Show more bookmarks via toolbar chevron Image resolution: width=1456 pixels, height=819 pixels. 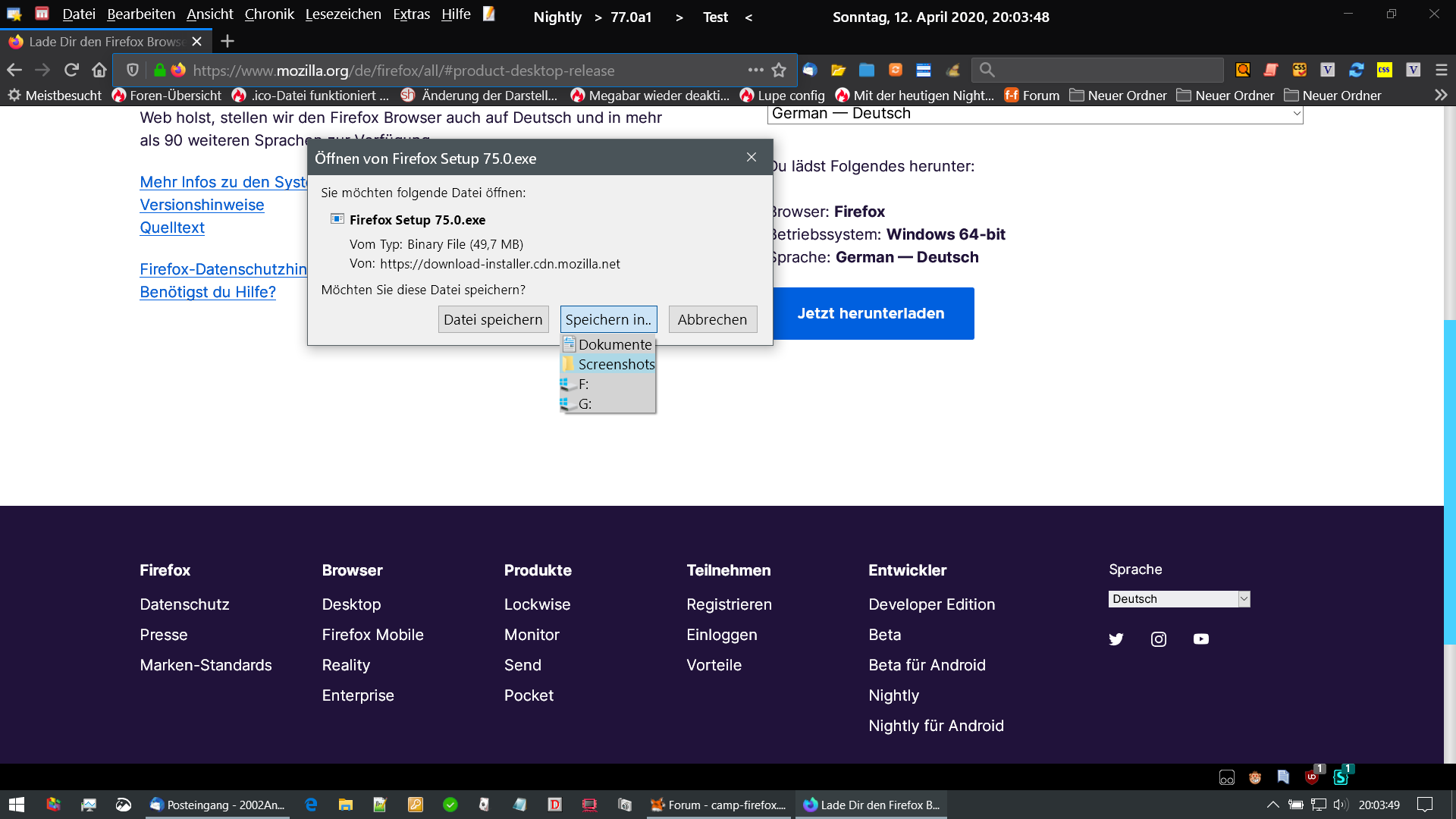click(x=1441, y=95)
